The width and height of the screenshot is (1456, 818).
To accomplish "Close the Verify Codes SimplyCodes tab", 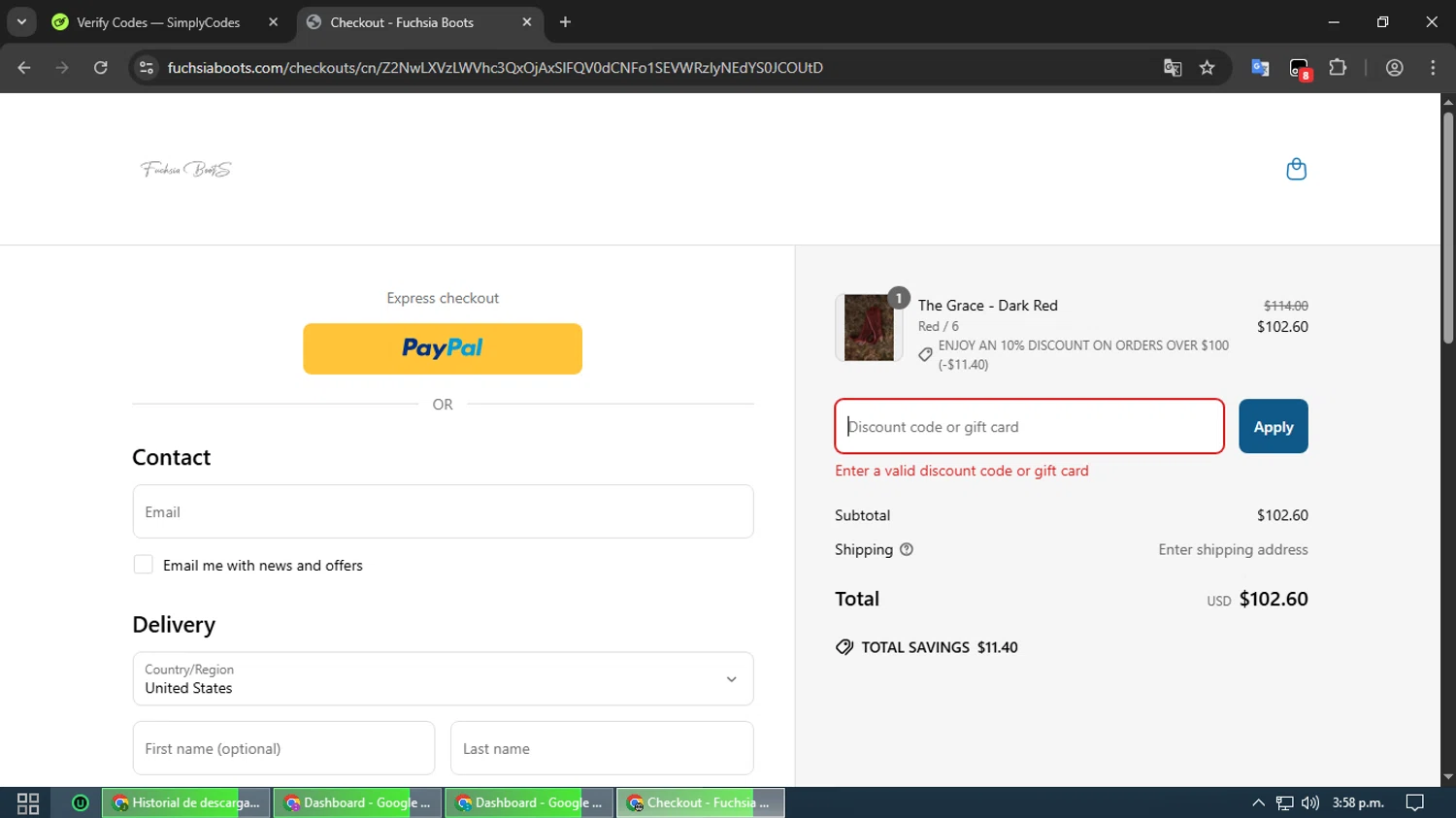I will point(273,21).
